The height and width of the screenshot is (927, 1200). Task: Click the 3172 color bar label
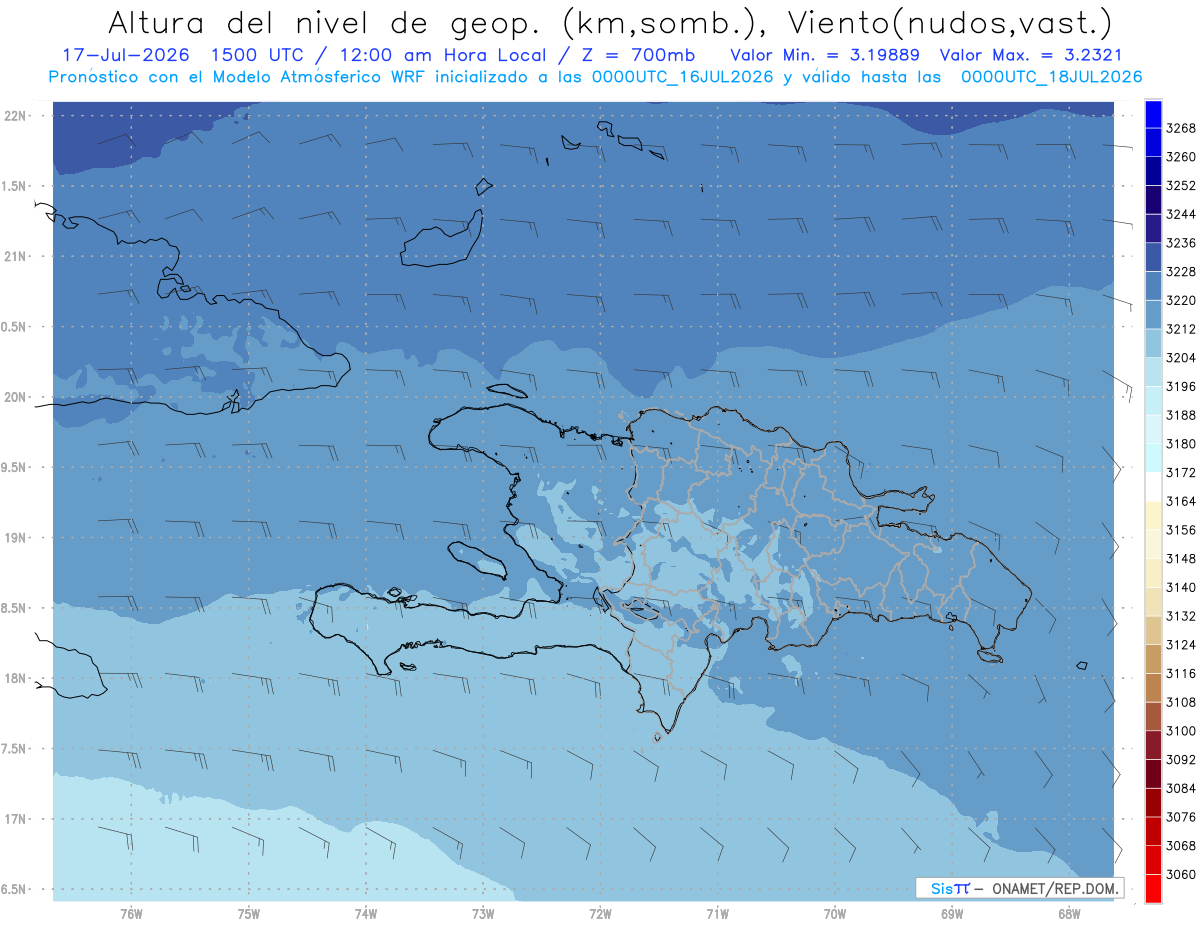1180,472
